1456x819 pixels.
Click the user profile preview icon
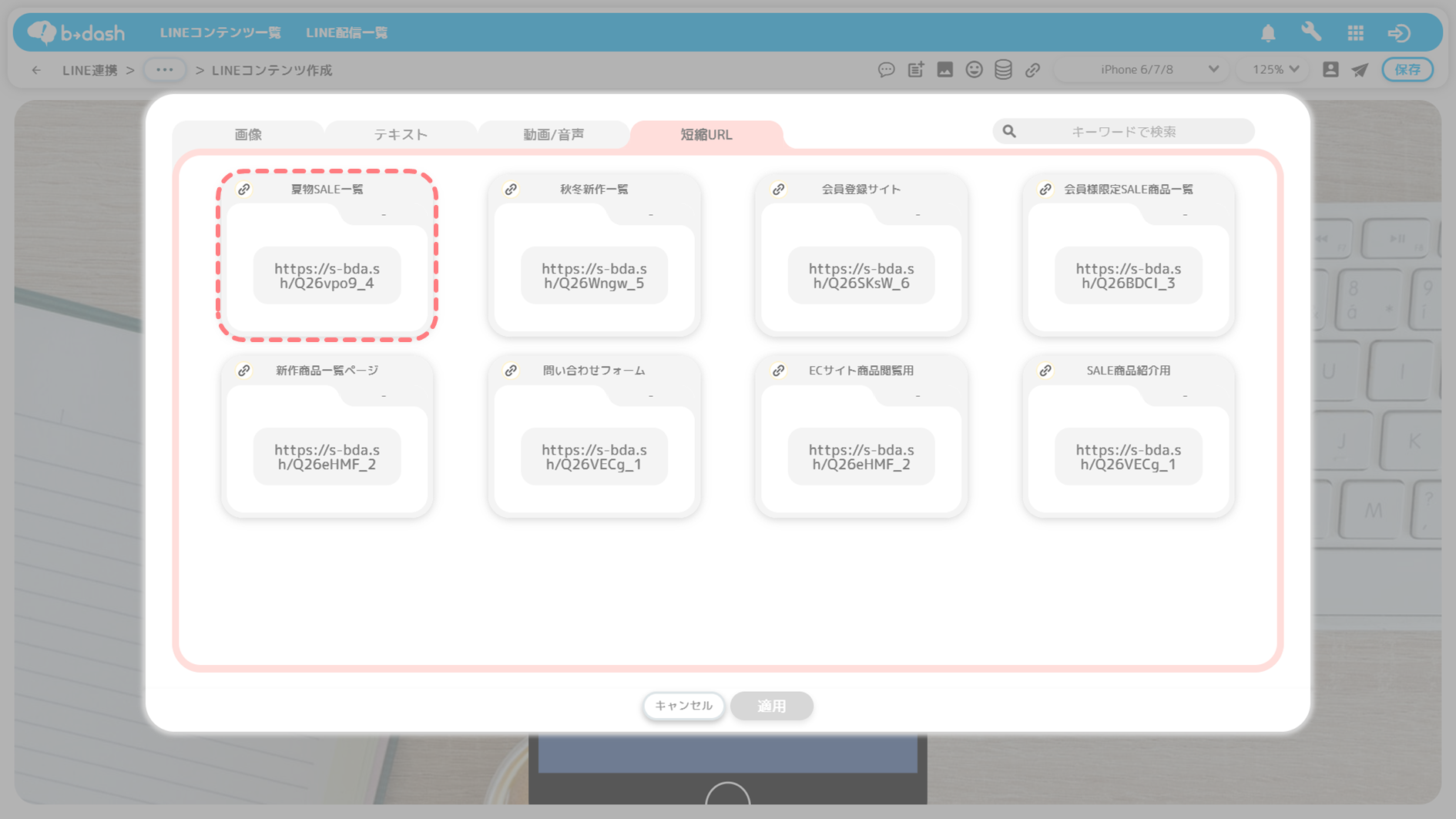click(1330, 69)
